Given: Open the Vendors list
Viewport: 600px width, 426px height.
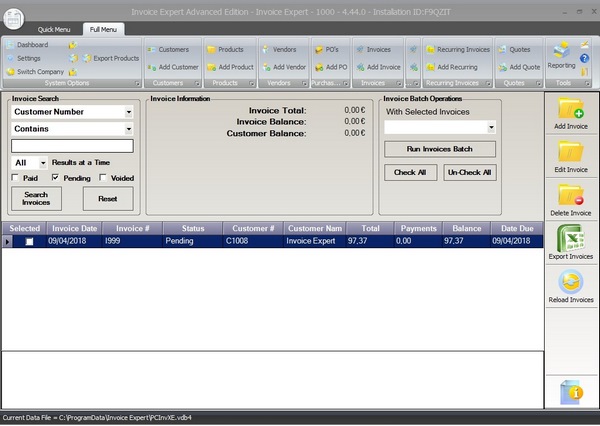Looking at the screenshot, I should point(279,49).
